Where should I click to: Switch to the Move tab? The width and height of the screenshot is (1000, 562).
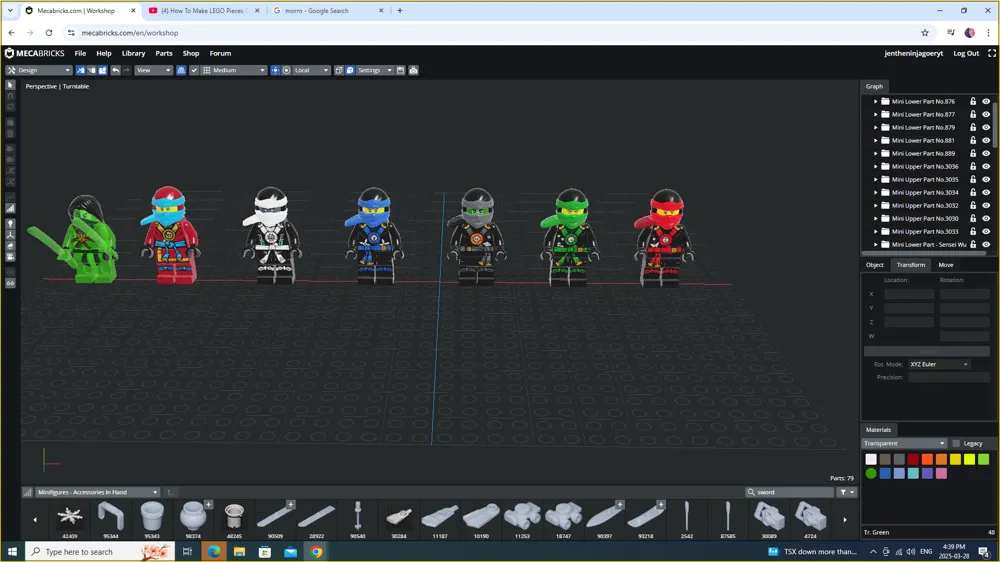tap(946, 265)
